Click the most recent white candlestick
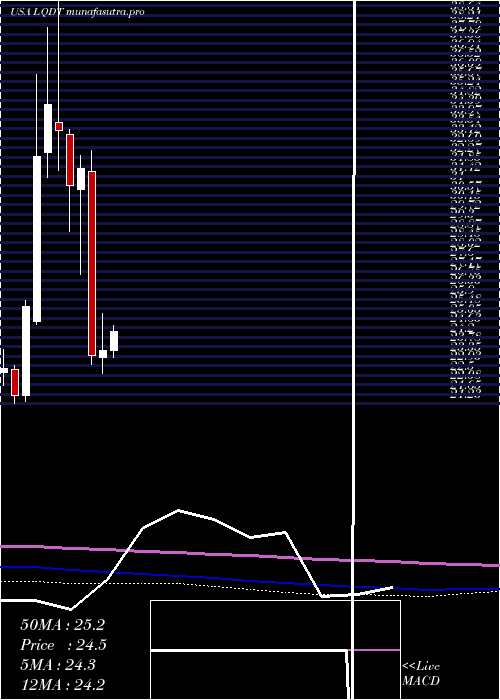 pyautogui.click(x=114, y=341)
